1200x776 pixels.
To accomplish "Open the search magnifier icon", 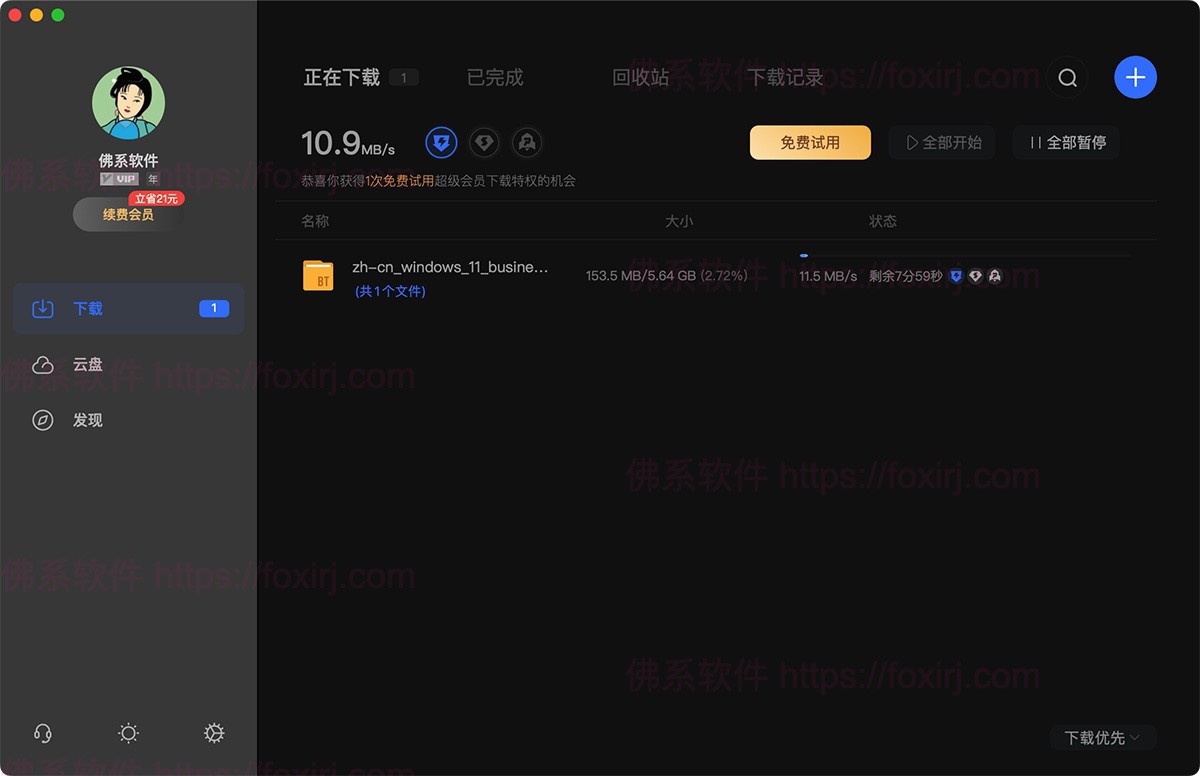I will tap(1067, 77).
